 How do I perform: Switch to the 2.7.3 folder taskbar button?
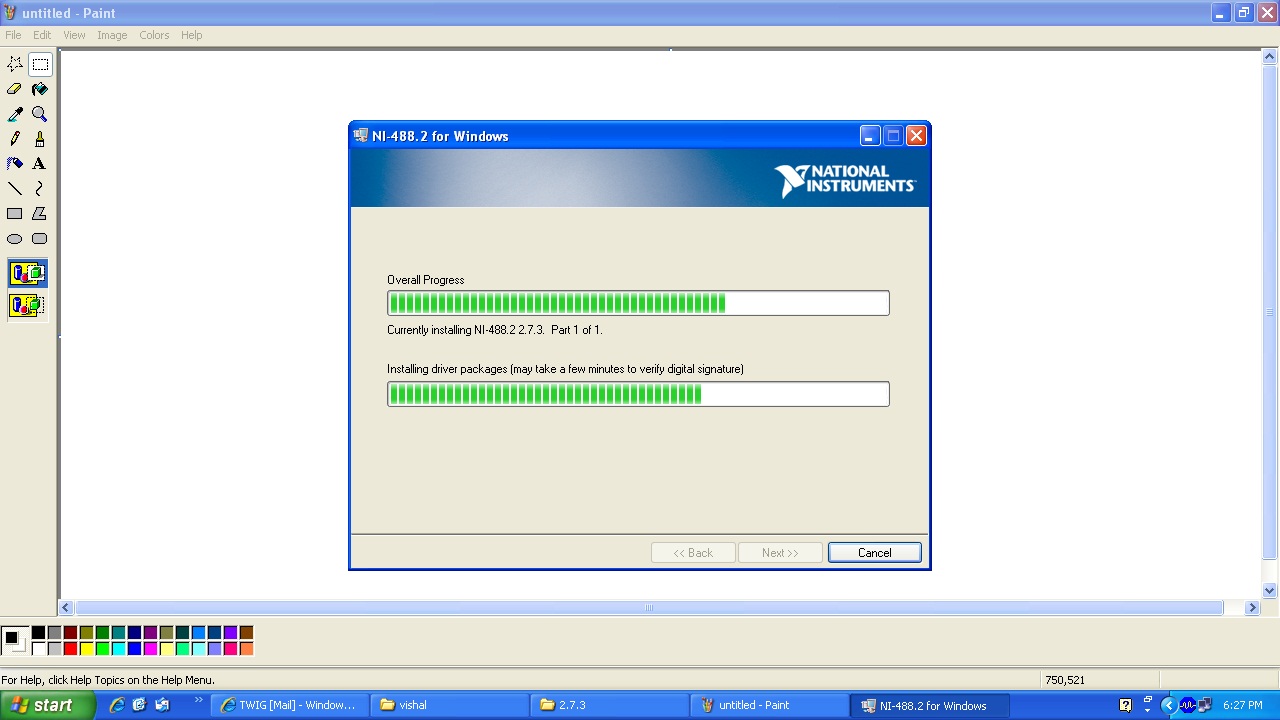pos(610,705)
